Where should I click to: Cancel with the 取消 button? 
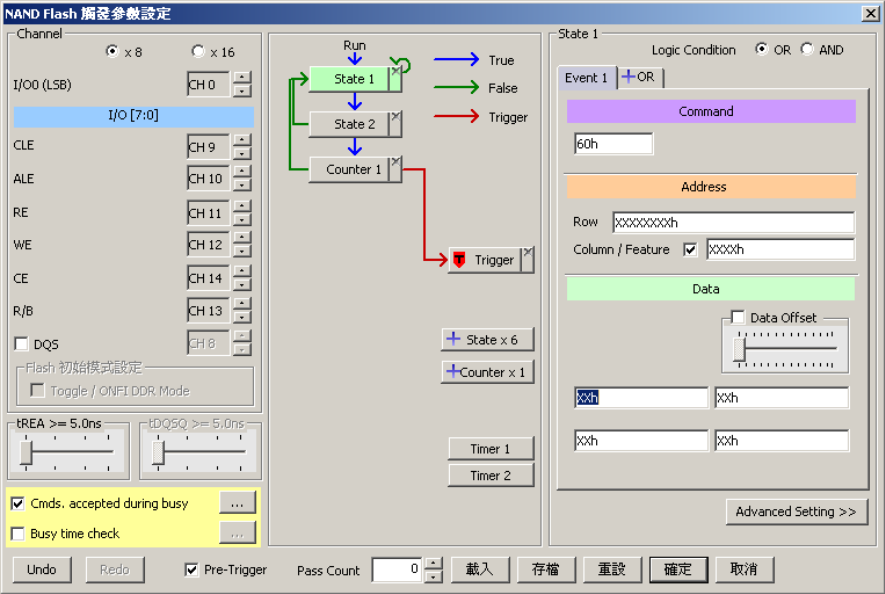point(744,569)
